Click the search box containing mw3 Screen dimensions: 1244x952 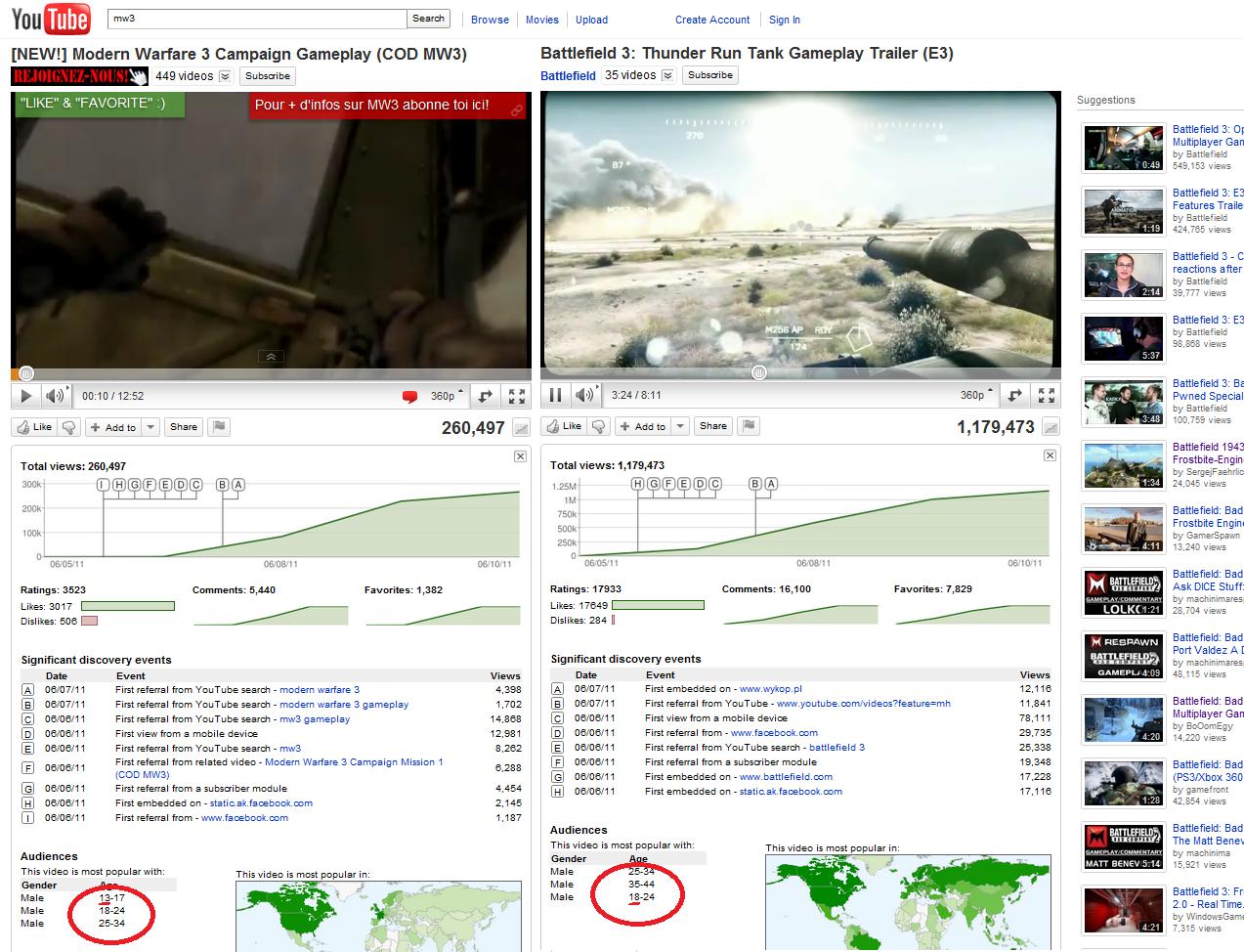coord(256,19)
